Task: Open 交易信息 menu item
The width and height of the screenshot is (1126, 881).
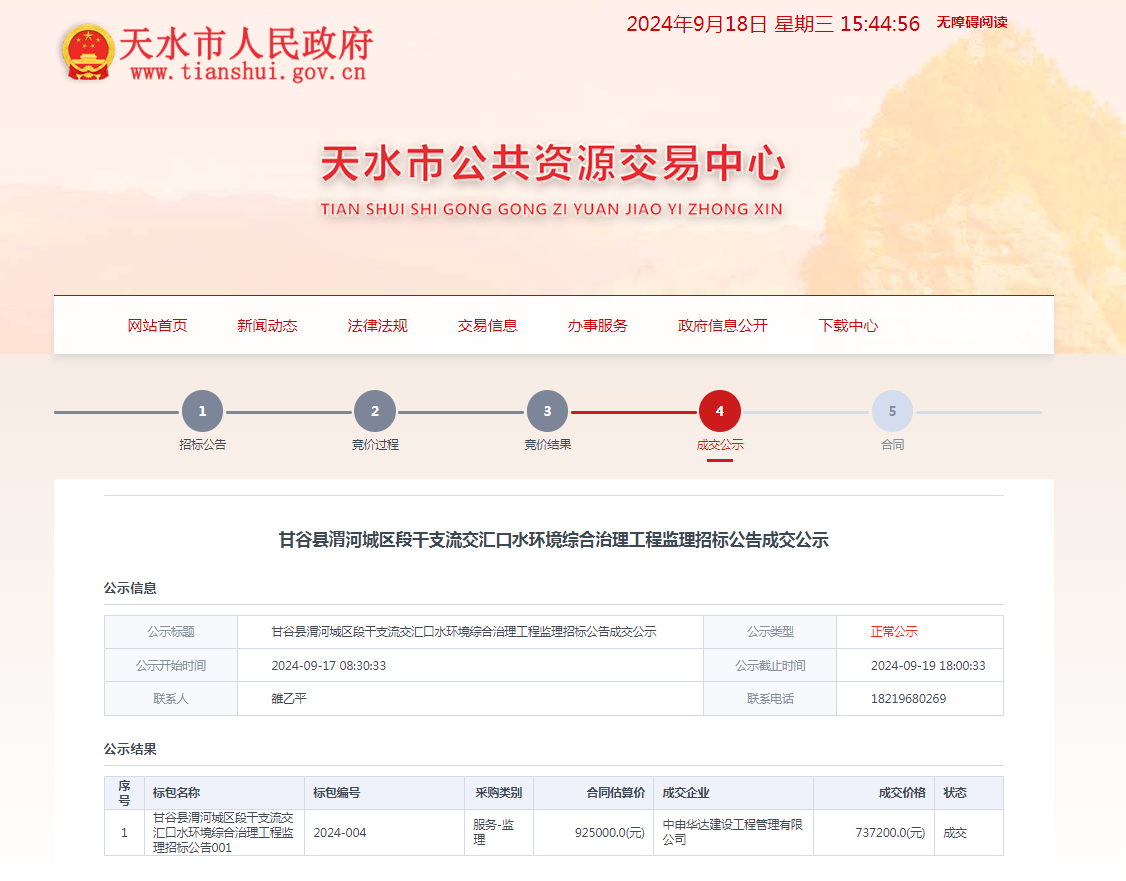Action: click(487, 325)
